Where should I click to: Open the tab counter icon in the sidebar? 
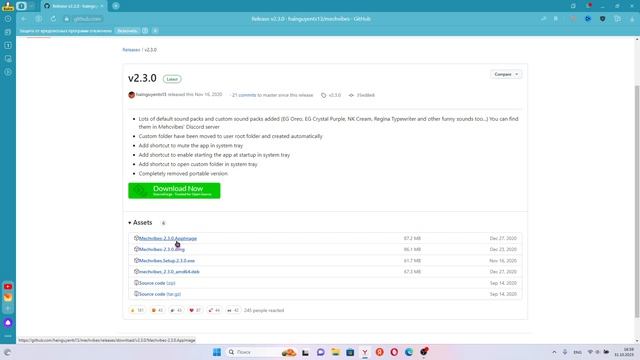click(x=8, y=45)
